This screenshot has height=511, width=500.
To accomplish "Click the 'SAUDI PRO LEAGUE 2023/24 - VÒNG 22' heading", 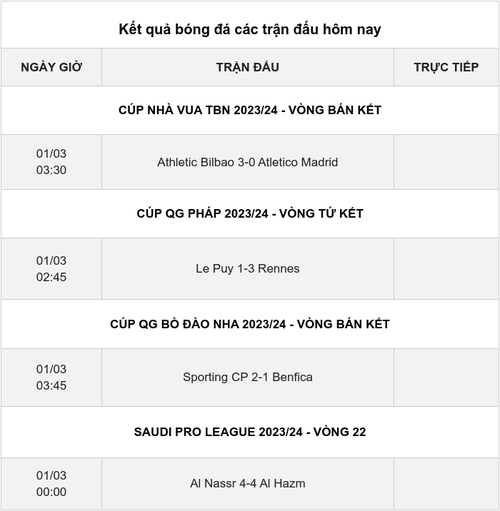I will tap(250, 432).
